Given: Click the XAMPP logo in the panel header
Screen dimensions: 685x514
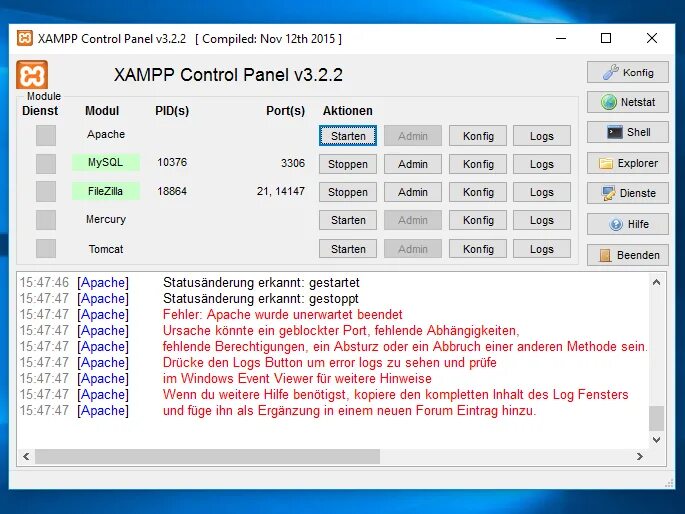Looking at the screenshot, I should (32, 75).
